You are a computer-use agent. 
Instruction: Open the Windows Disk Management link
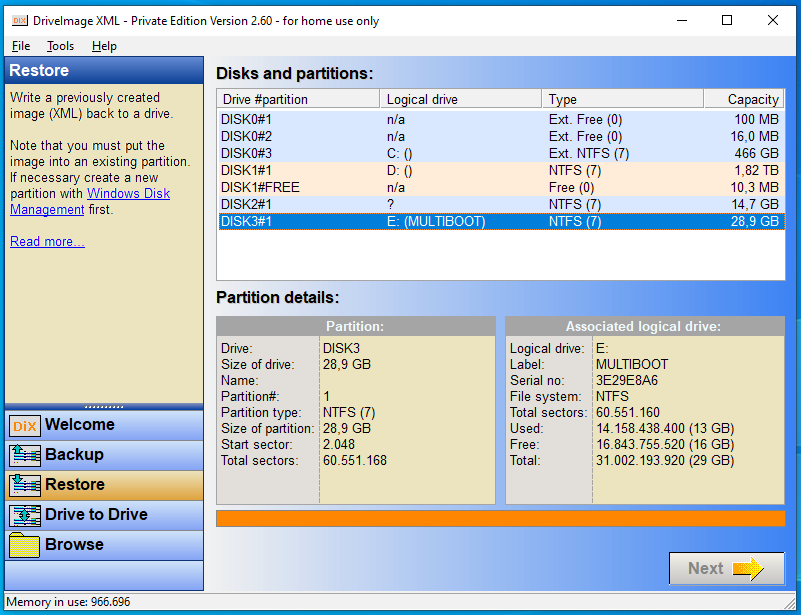(90, 201)
